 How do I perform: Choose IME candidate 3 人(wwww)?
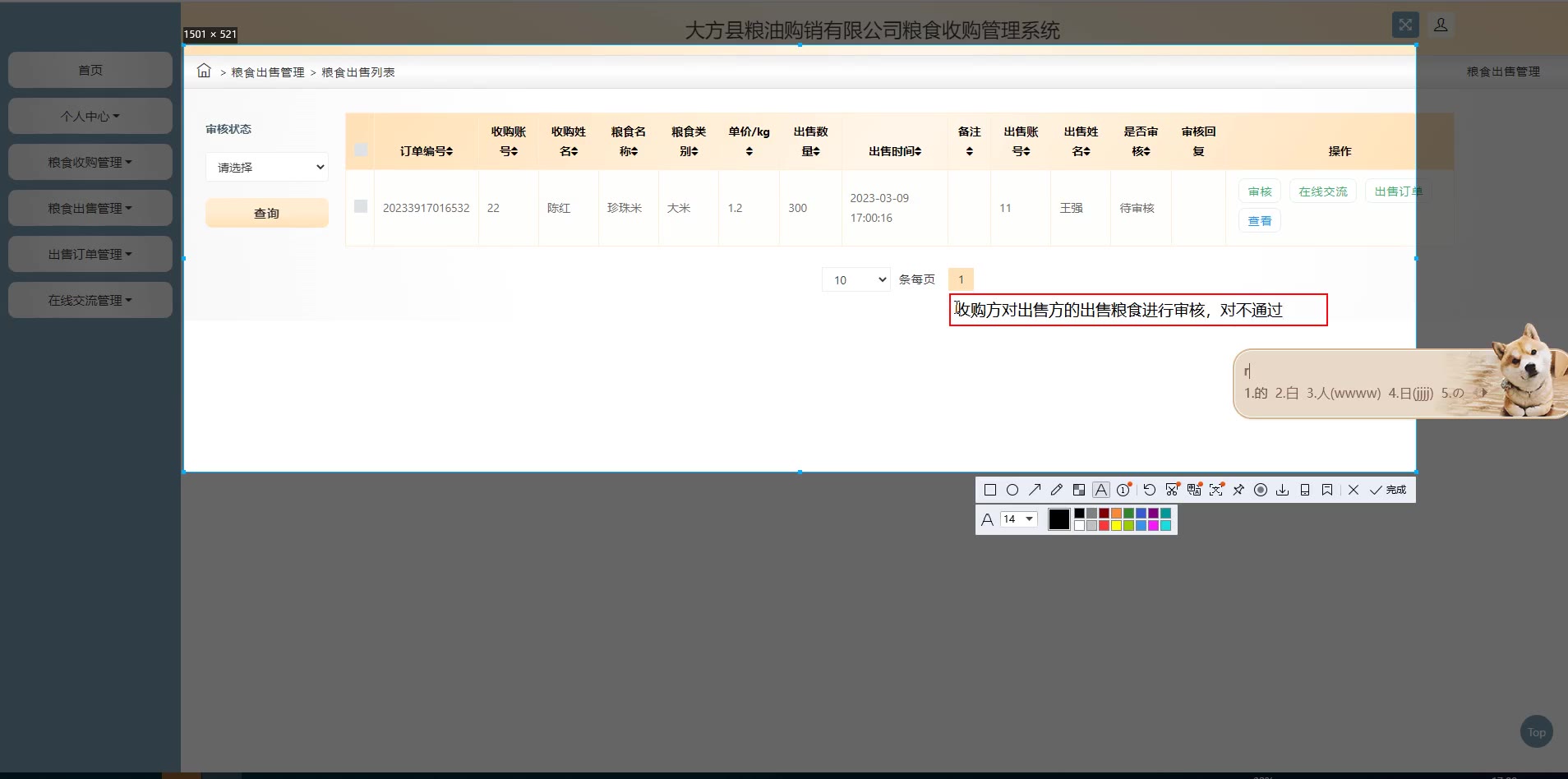point(1344,393)
